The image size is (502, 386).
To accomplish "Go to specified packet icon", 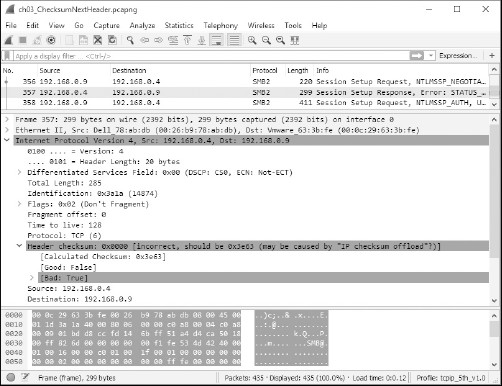I will pos(173,40).
